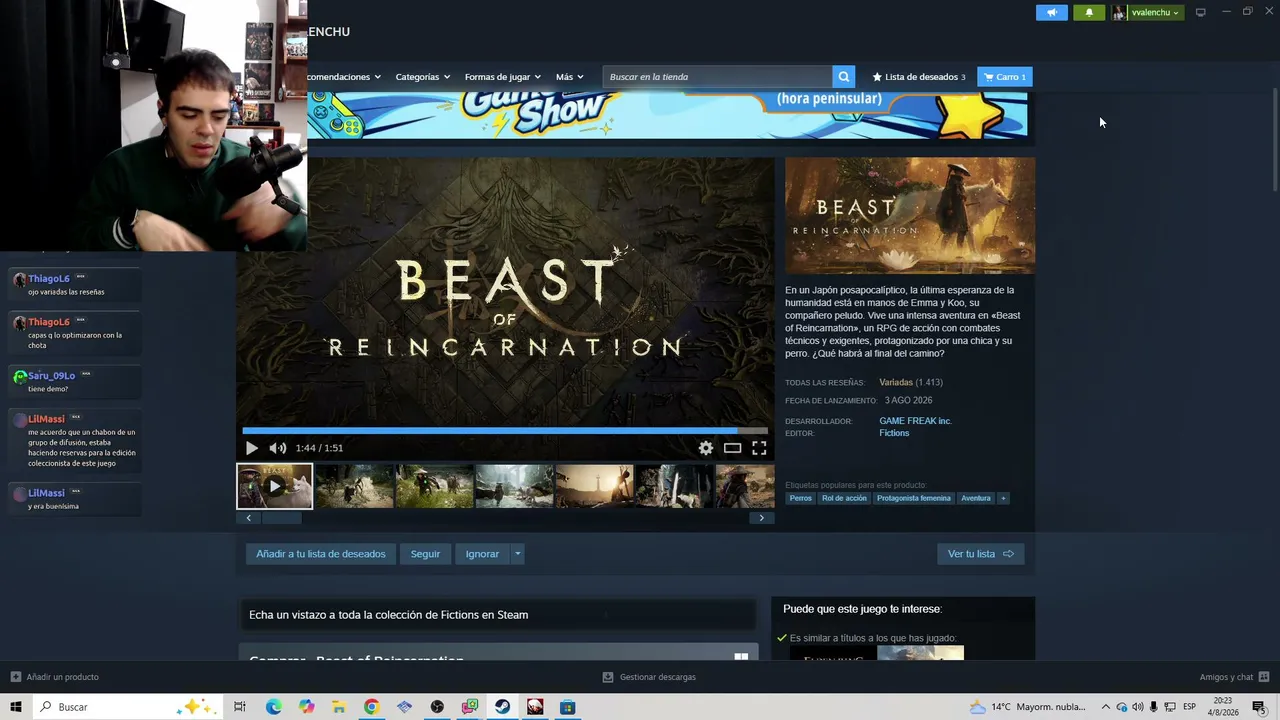Click the Ignorar button
Image resolution: width=1280 pixels, height=720 pixels.
coord(482,554)
